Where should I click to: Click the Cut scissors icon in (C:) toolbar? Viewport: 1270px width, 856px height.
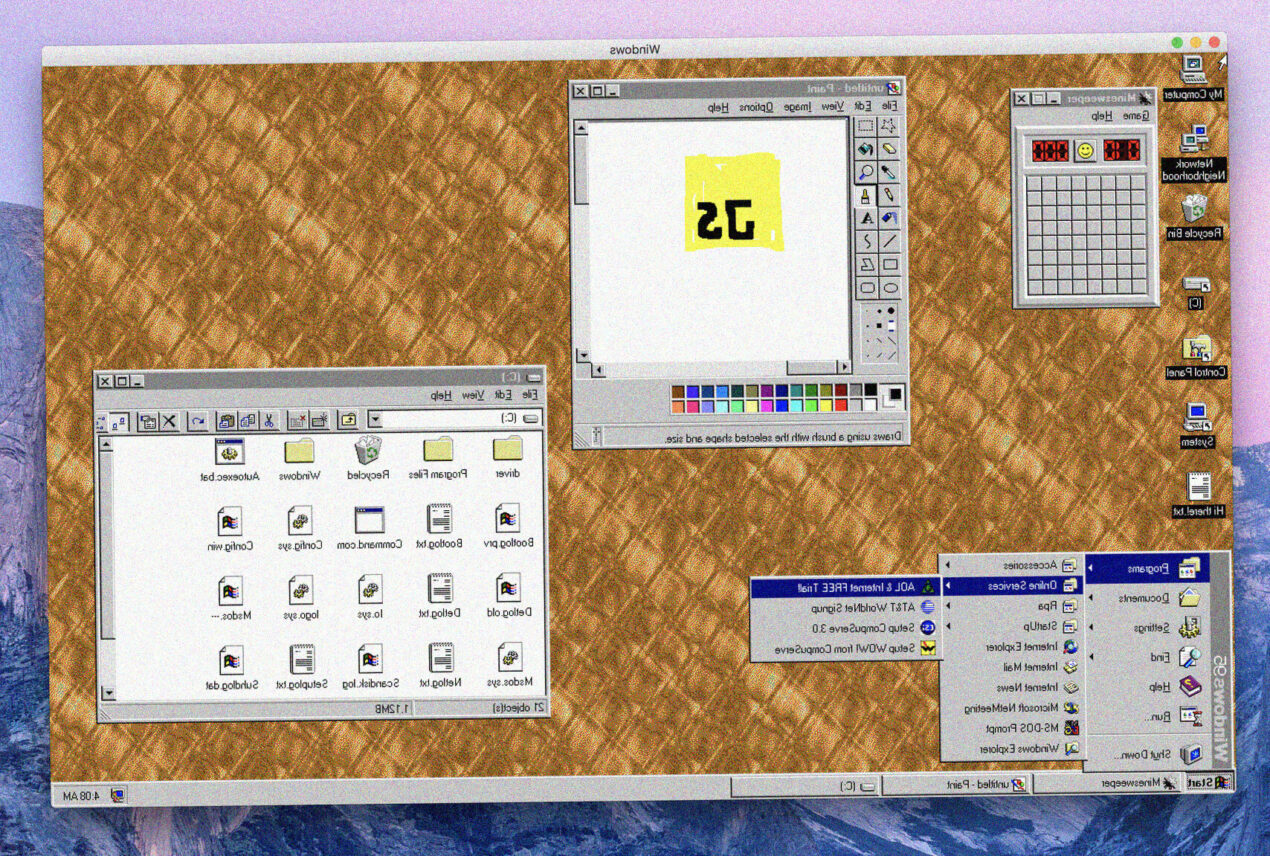(269, 421)
